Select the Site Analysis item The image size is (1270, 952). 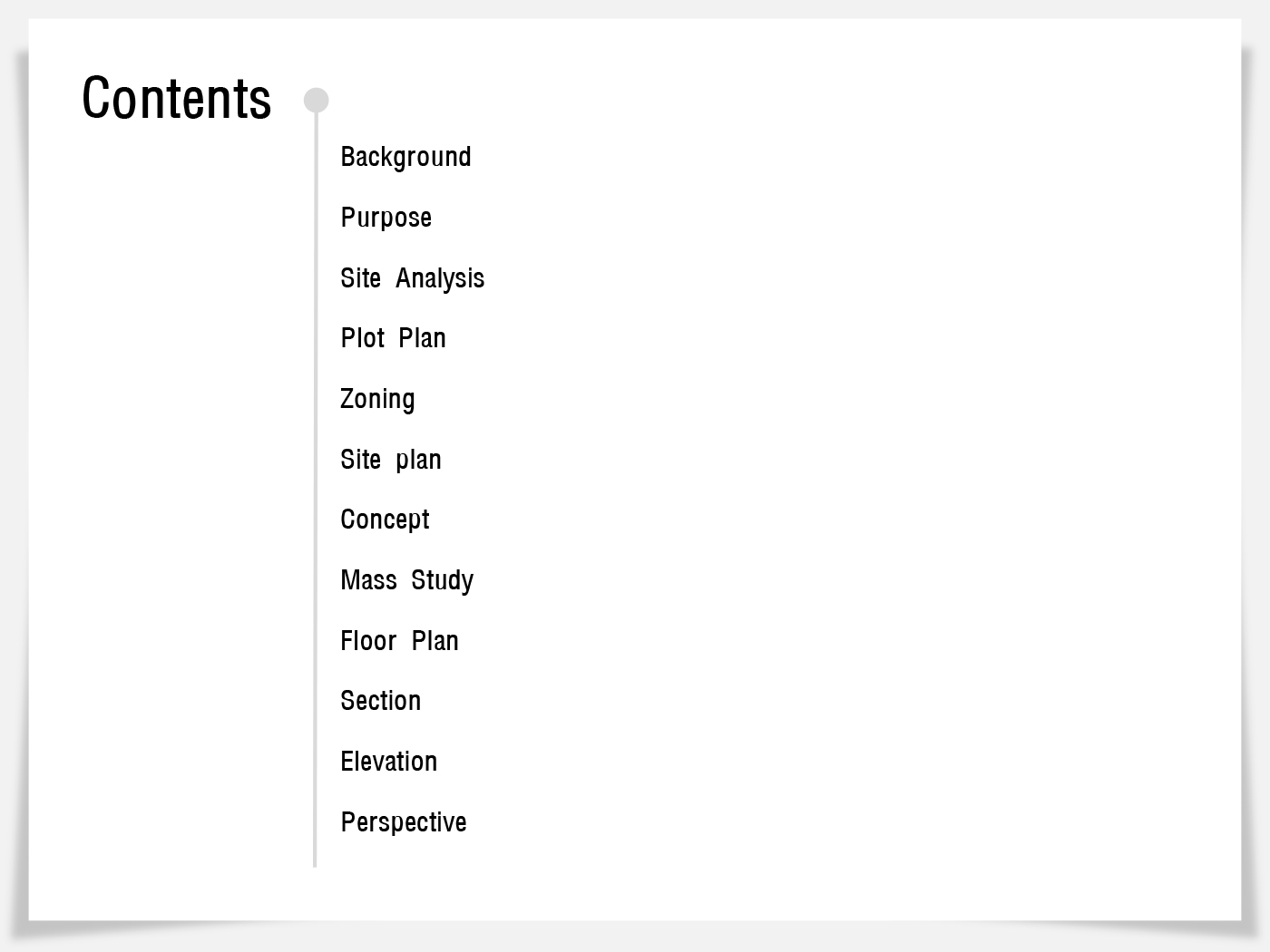pos(412,278)
